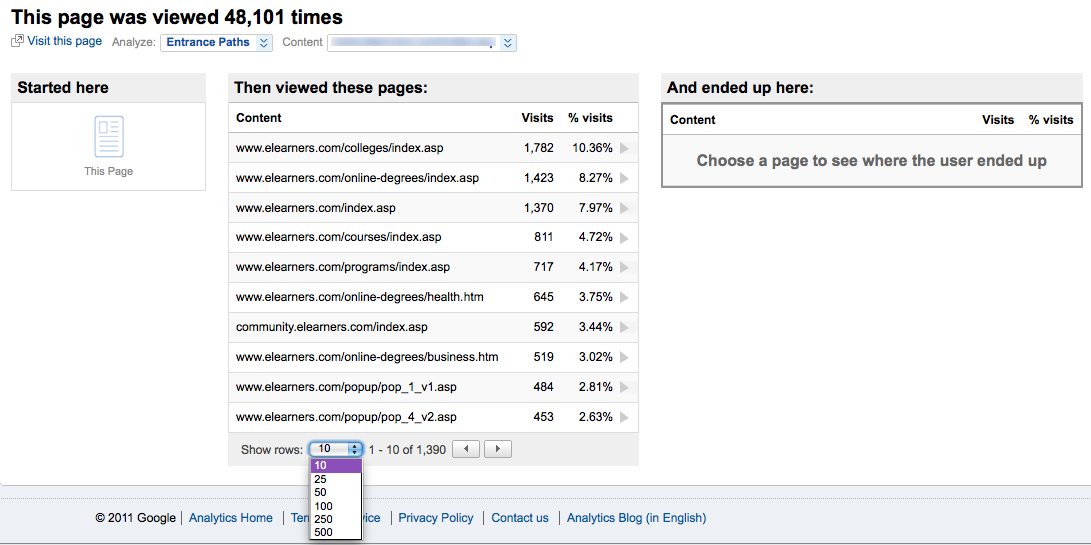The image size is (1091, 545).
Task: Go to next page of results
Action: 498,450
